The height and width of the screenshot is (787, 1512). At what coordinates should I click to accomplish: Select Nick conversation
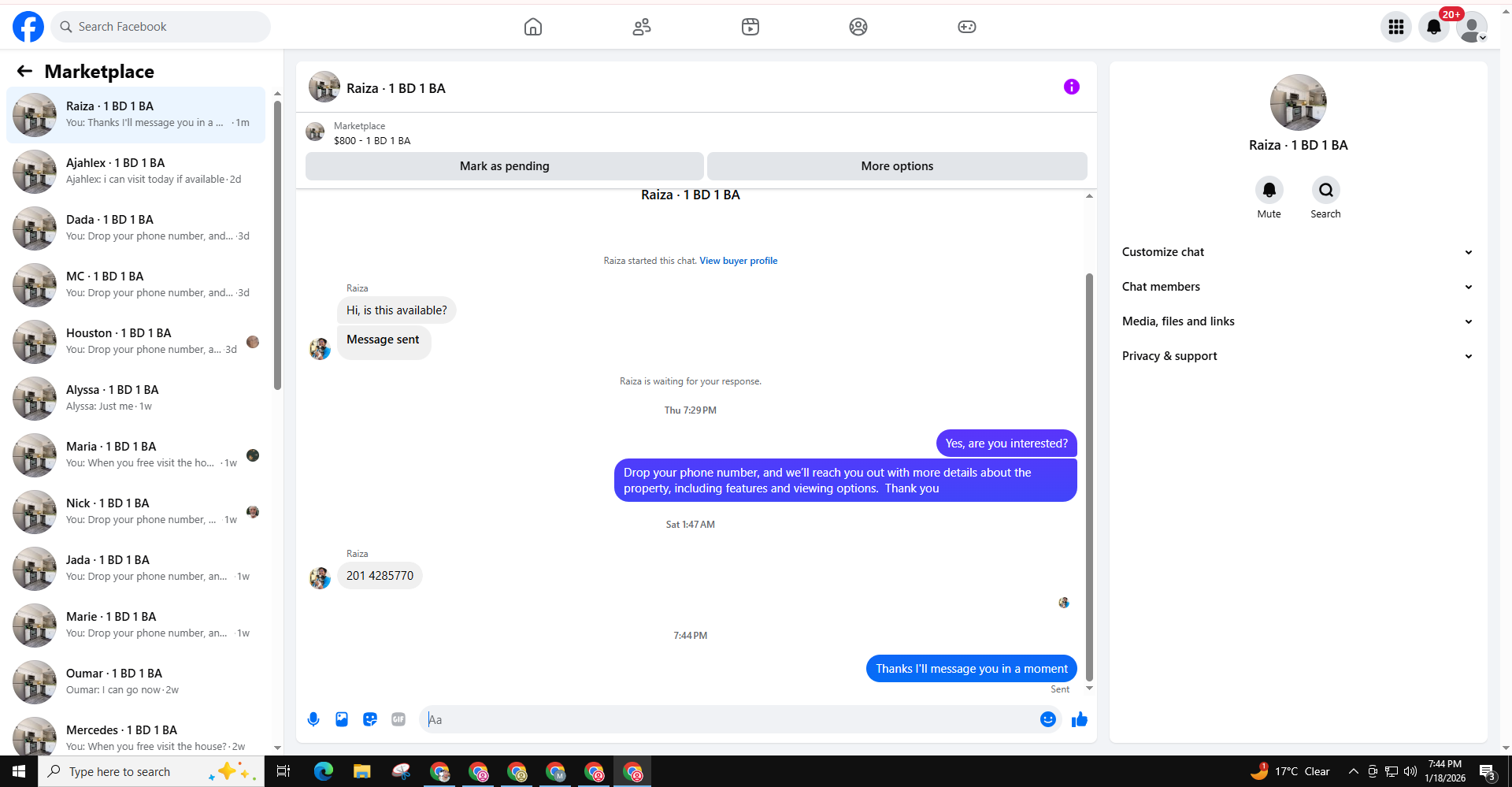coord(136,512)
